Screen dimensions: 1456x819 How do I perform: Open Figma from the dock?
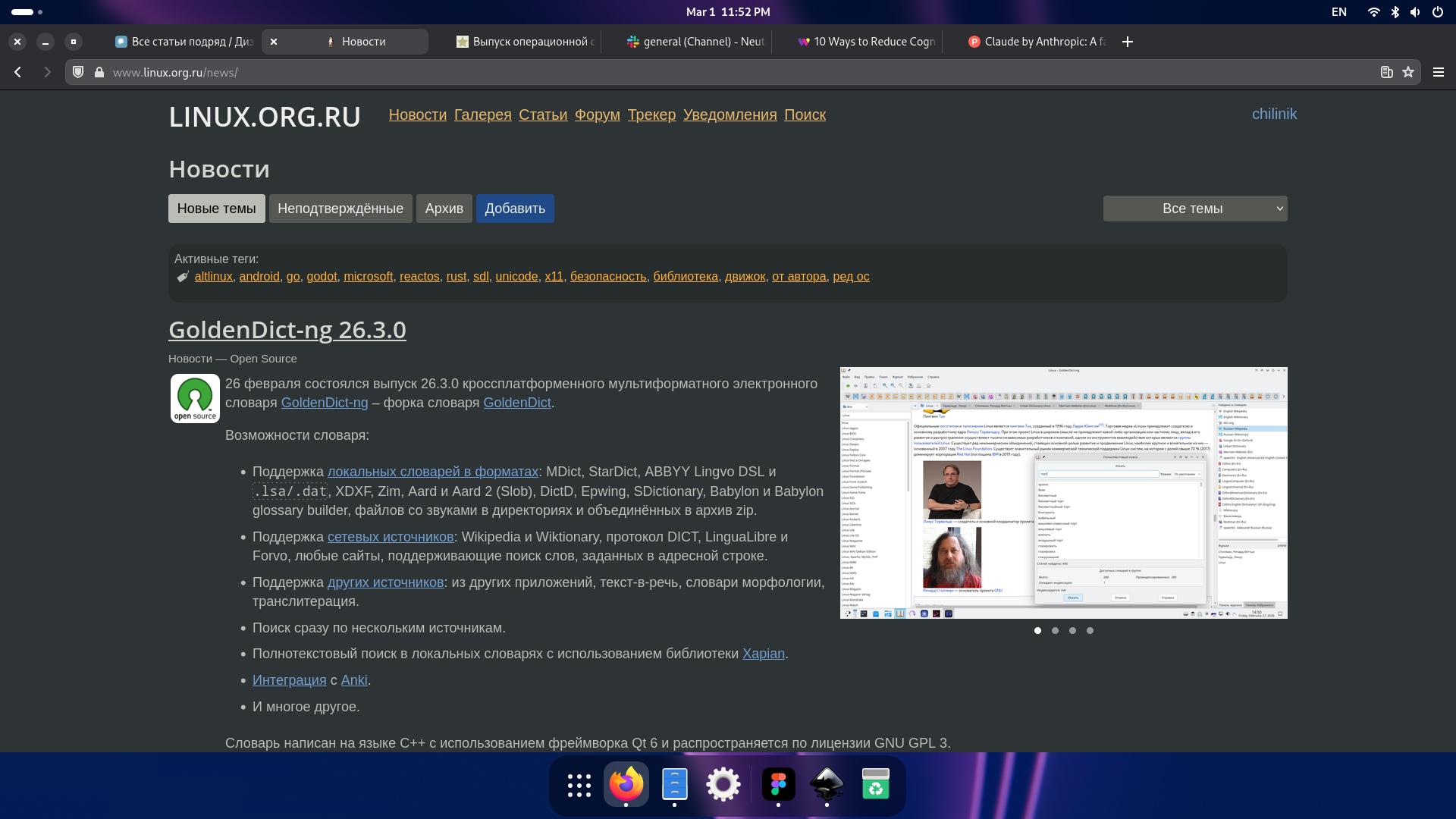click(x=778, y=784)
